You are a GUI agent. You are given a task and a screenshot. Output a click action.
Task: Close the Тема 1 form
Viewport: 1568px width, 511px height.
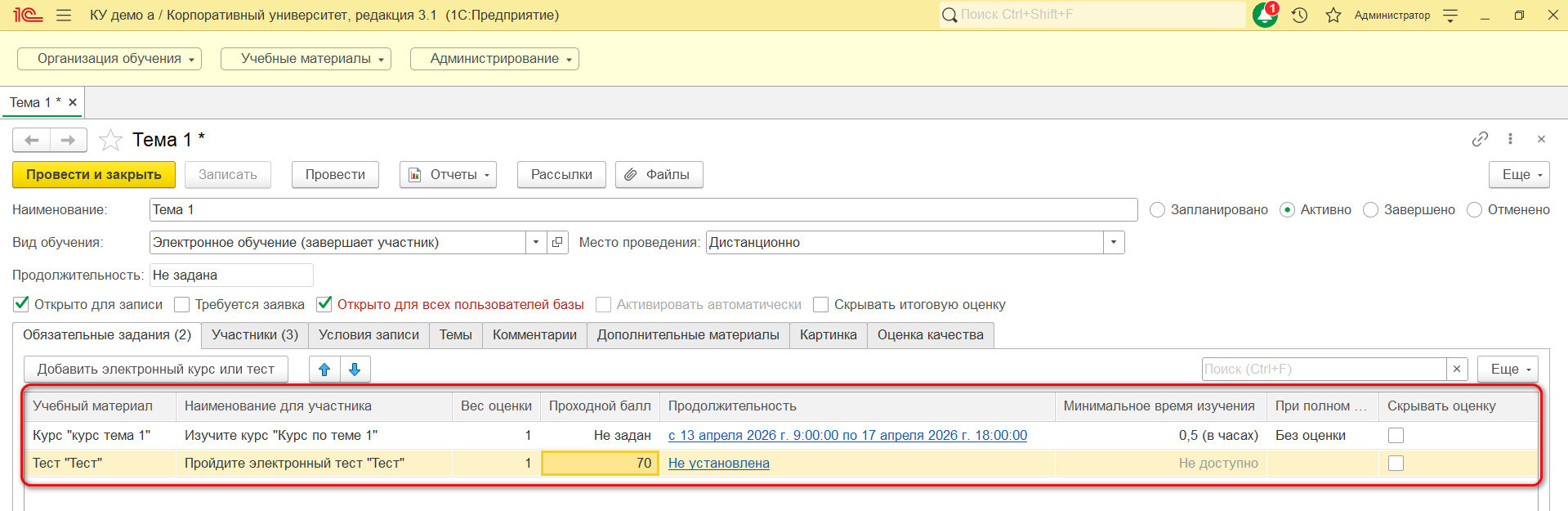click(x=1541, y=139)
